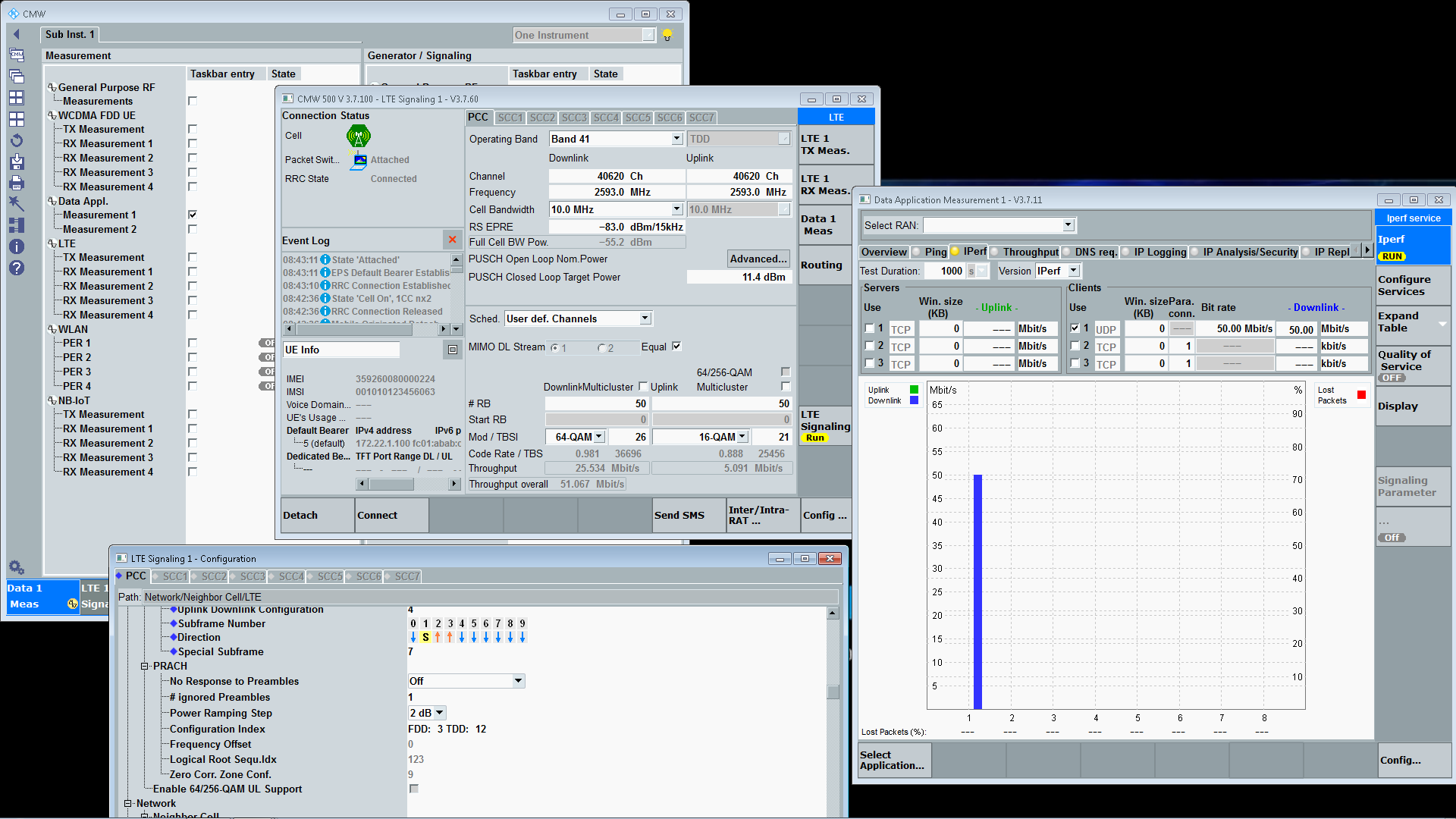Click the lightbulb icon near One Instrument
The height and width of the screenshot is (819, 1456).
click(x=667, y=35)
